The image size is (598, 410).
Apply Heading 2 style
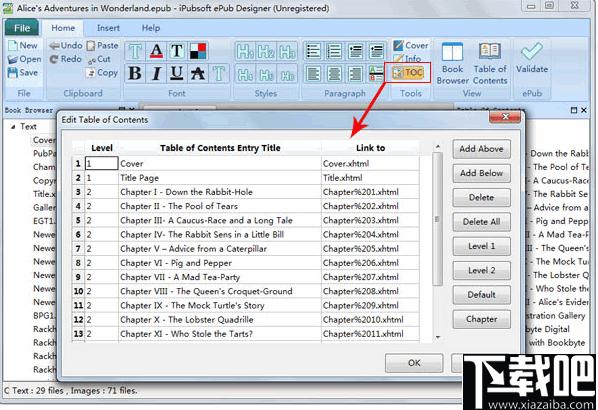pos(266,51)
